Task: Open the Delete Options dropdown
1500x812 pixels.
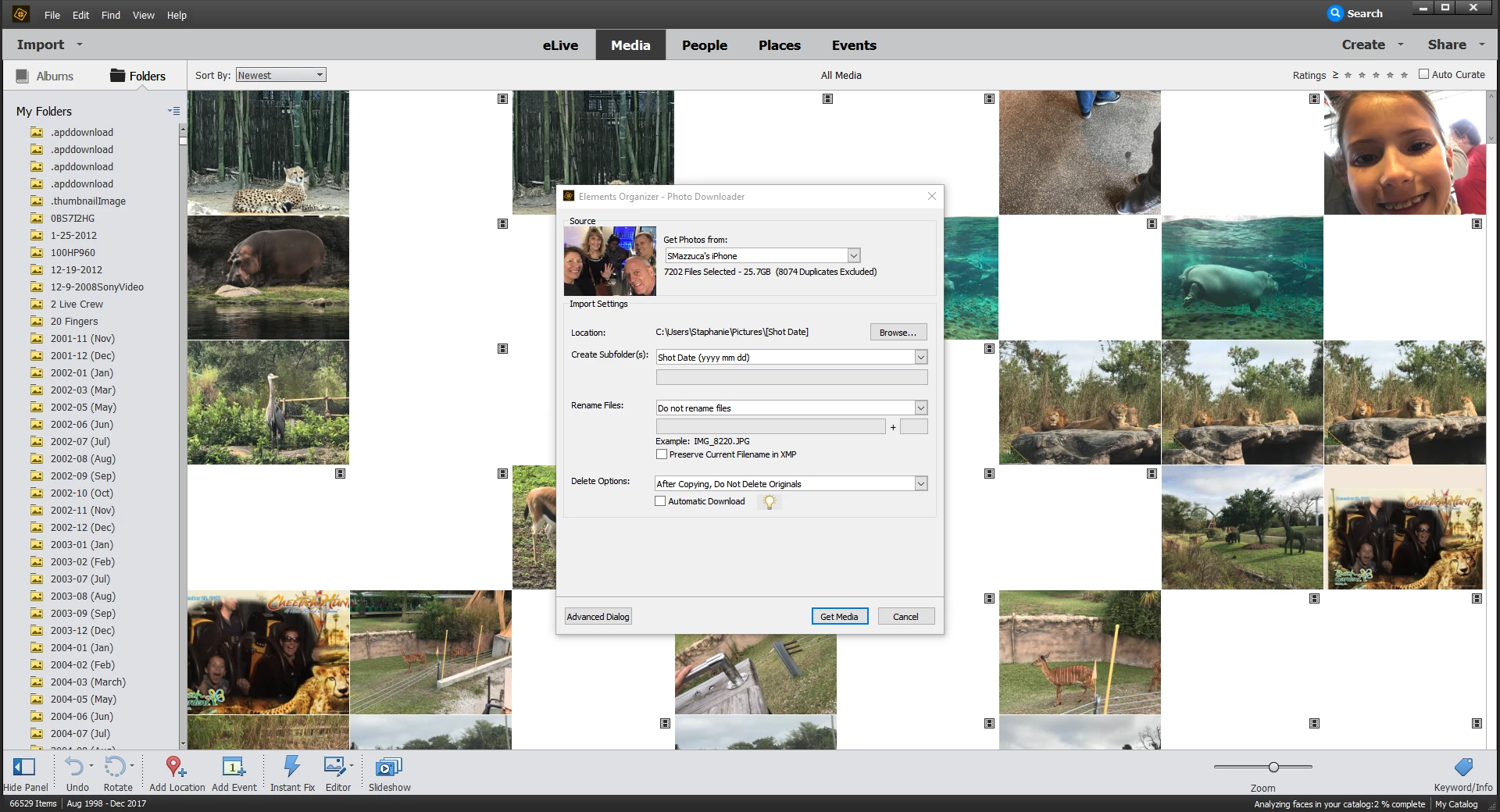Action: pyautogui.click(x=792, y=483)
